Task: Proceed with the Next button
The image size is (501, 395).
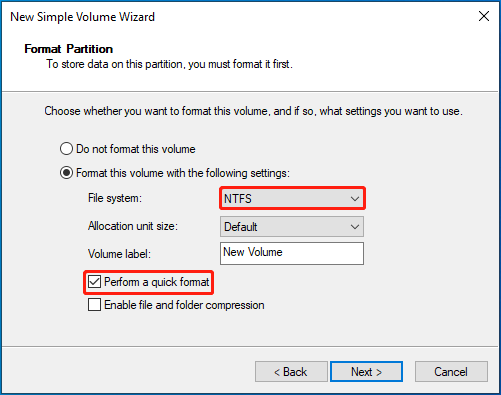Action: pos(366,372)
